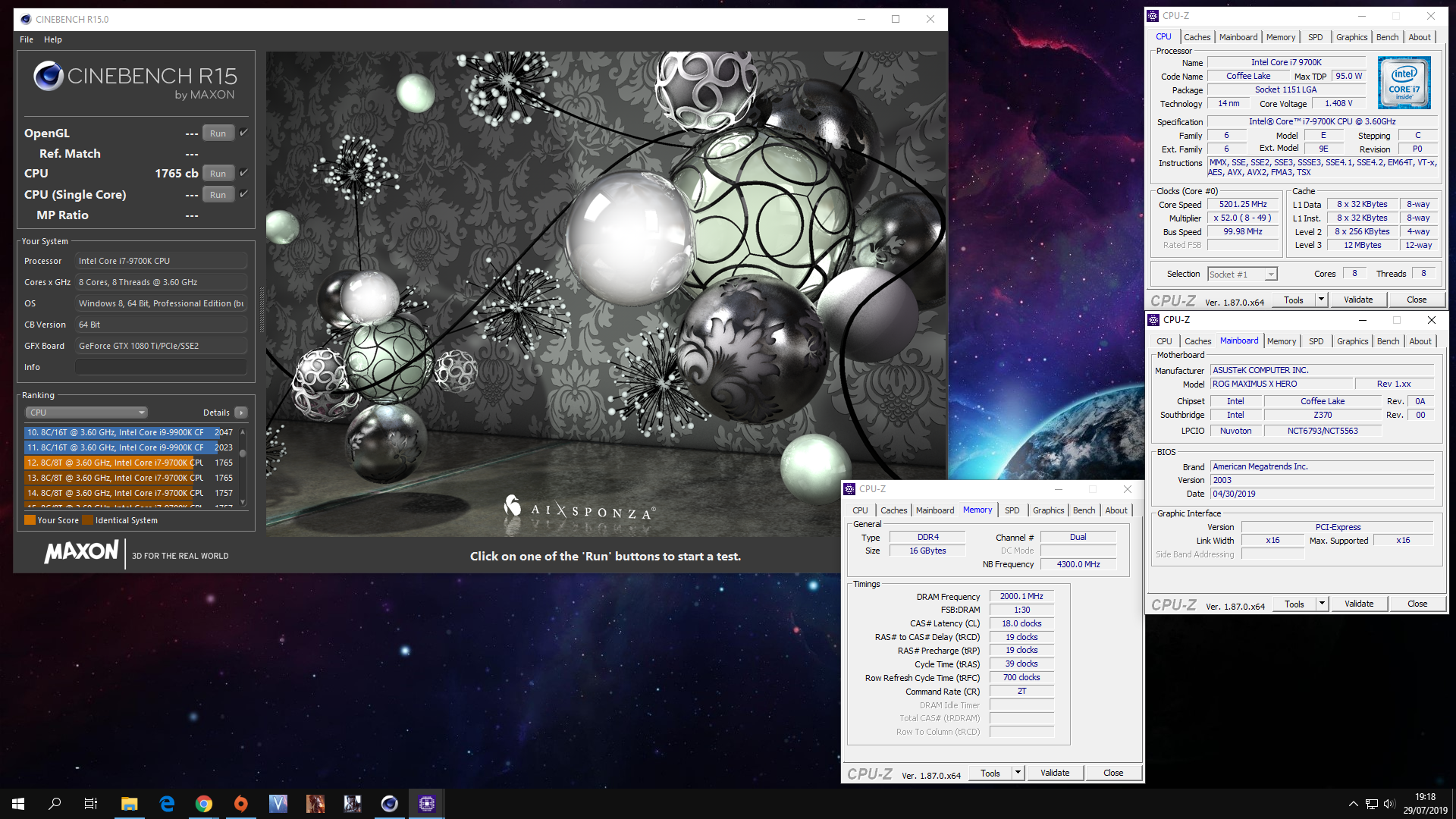
Task: Launch File Explorer from taskbar
Action: point(129,804)
